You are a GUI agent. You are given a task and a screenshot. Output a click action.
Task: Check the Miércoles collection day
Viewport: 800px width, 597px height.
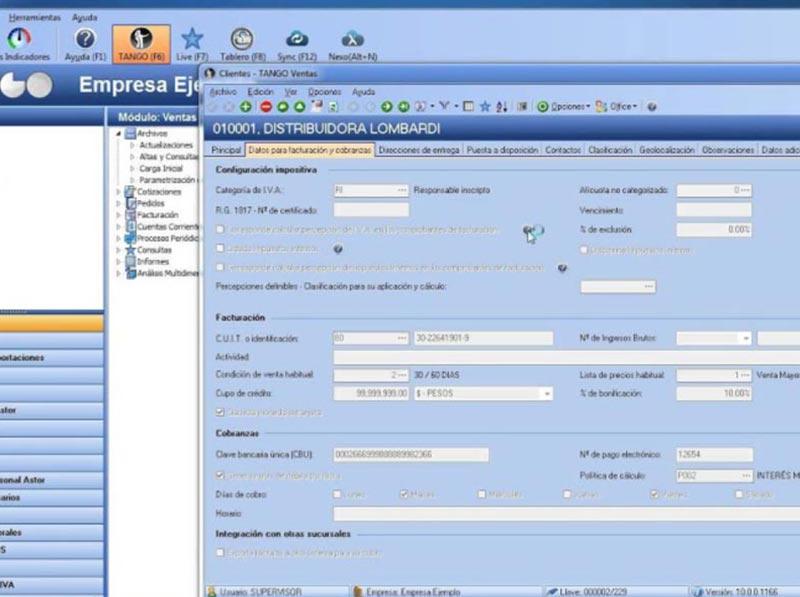pos(482,494)
